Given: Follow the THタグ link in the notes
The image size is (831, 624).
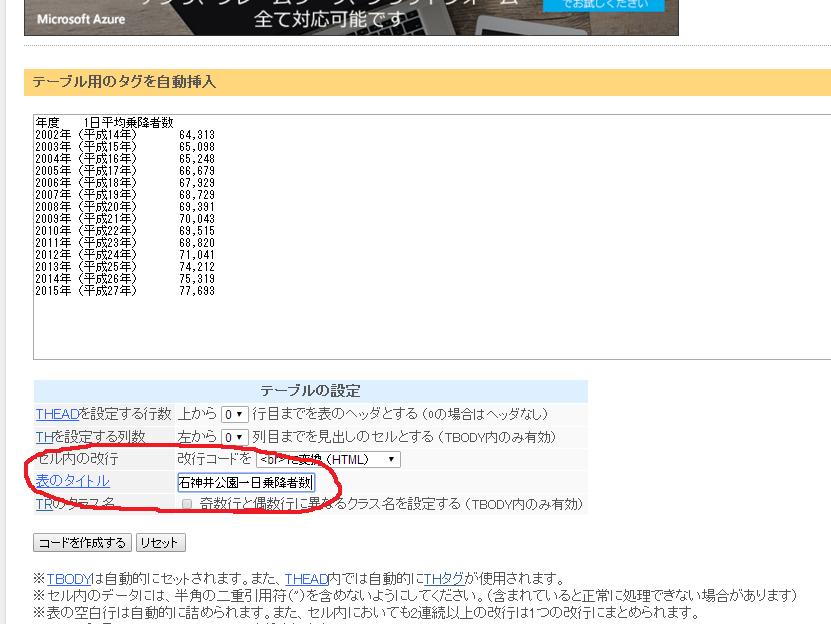Looking at the screenshot, I should [x=444, y=578].
